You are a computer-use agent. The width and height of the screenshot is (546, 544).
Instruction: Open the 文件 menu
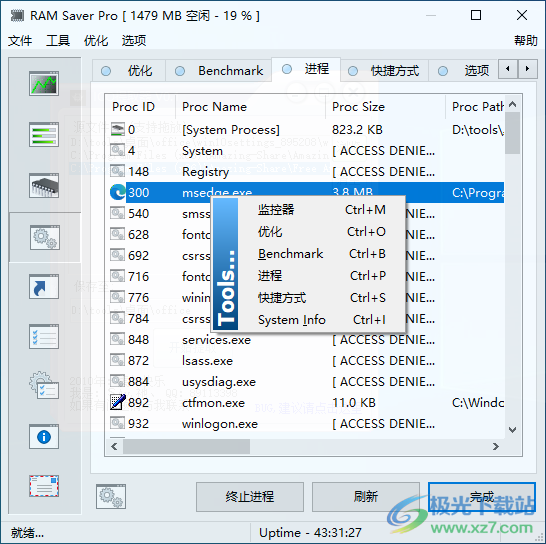(20, 40)
